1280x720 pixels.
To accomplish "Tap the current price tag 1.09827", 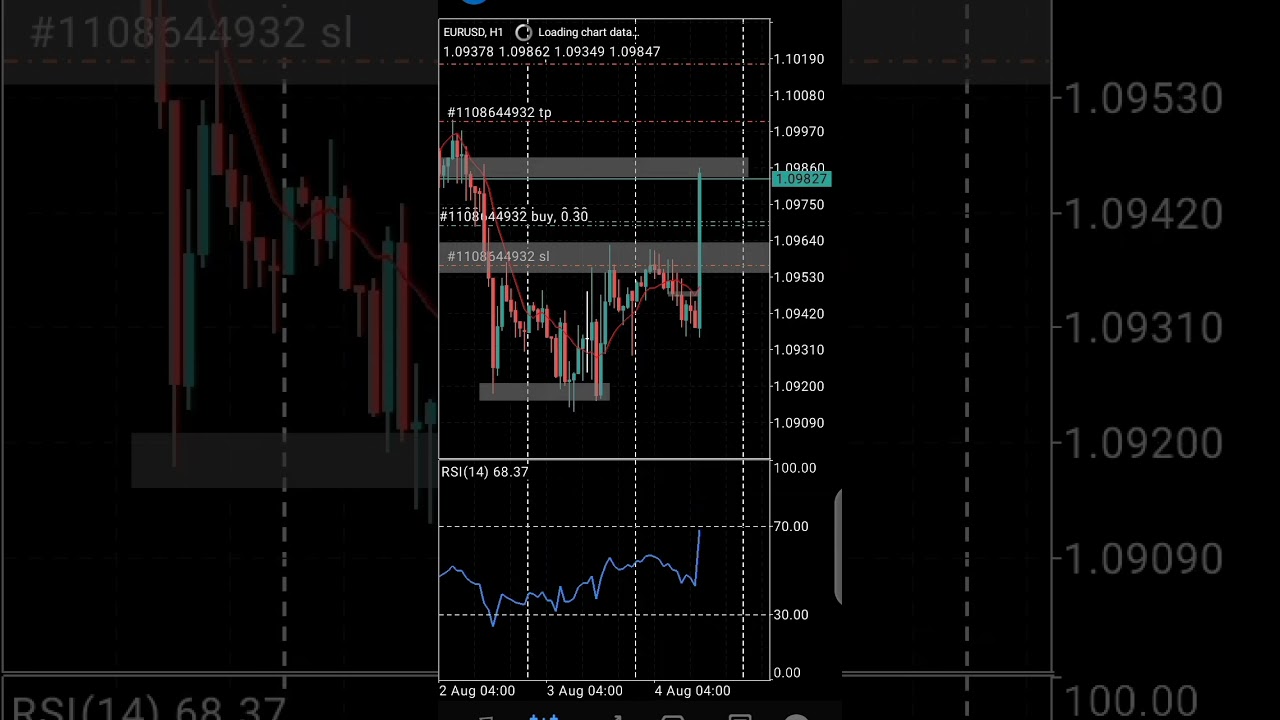I will 801,179.
